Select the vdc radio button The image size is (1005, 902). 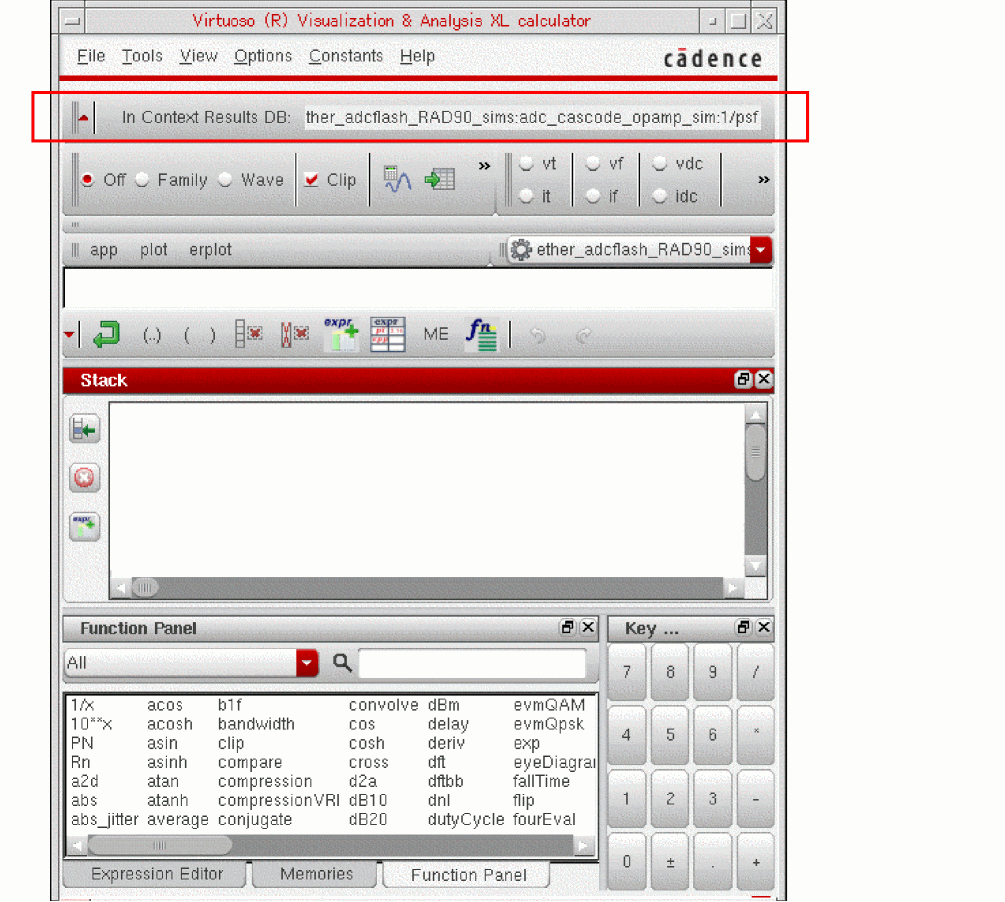[x=660, y=164]
